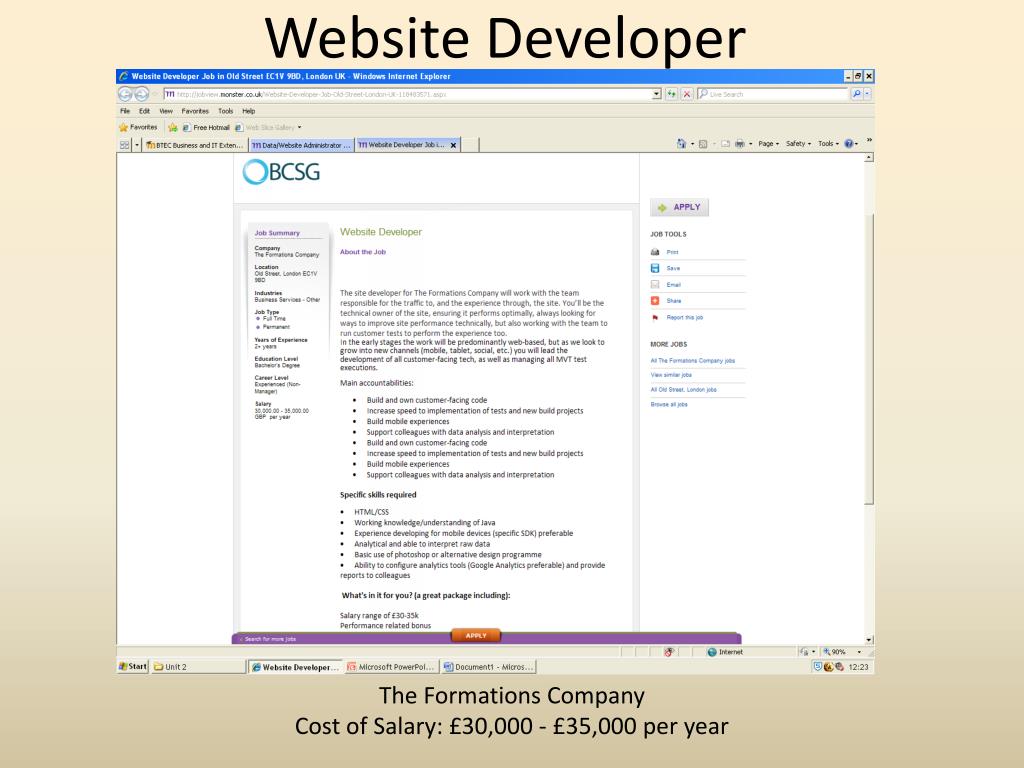
Task: Click the printer icon in Job Tools
Action: [x=655, y=252]
